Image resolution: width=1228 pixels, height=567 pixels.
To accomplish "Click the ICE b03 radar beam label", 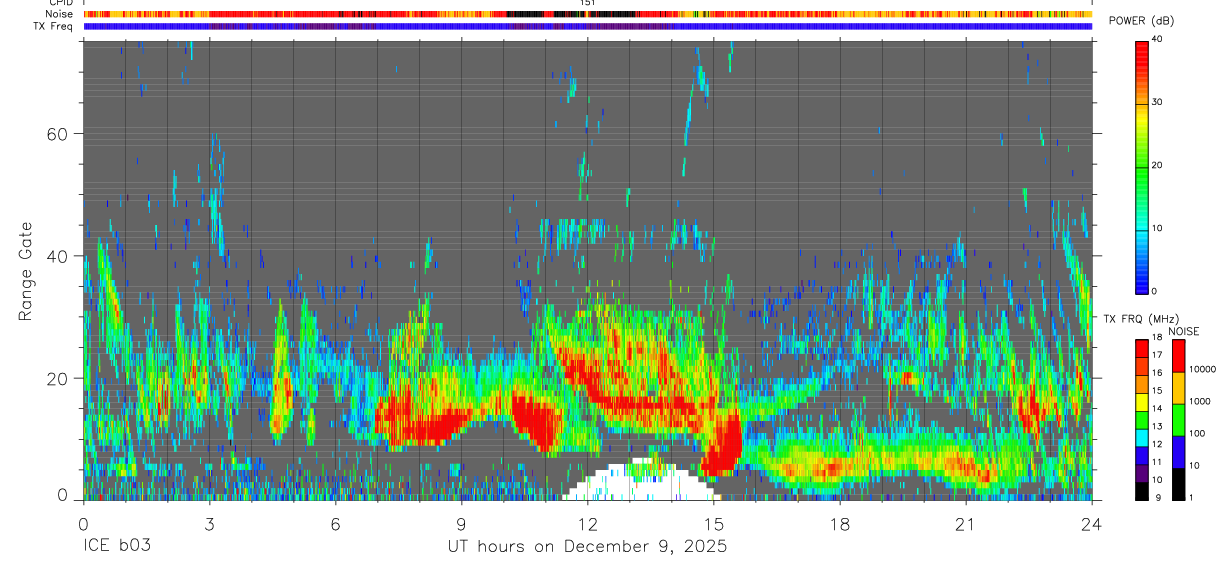I will click(x=118, y=547).
